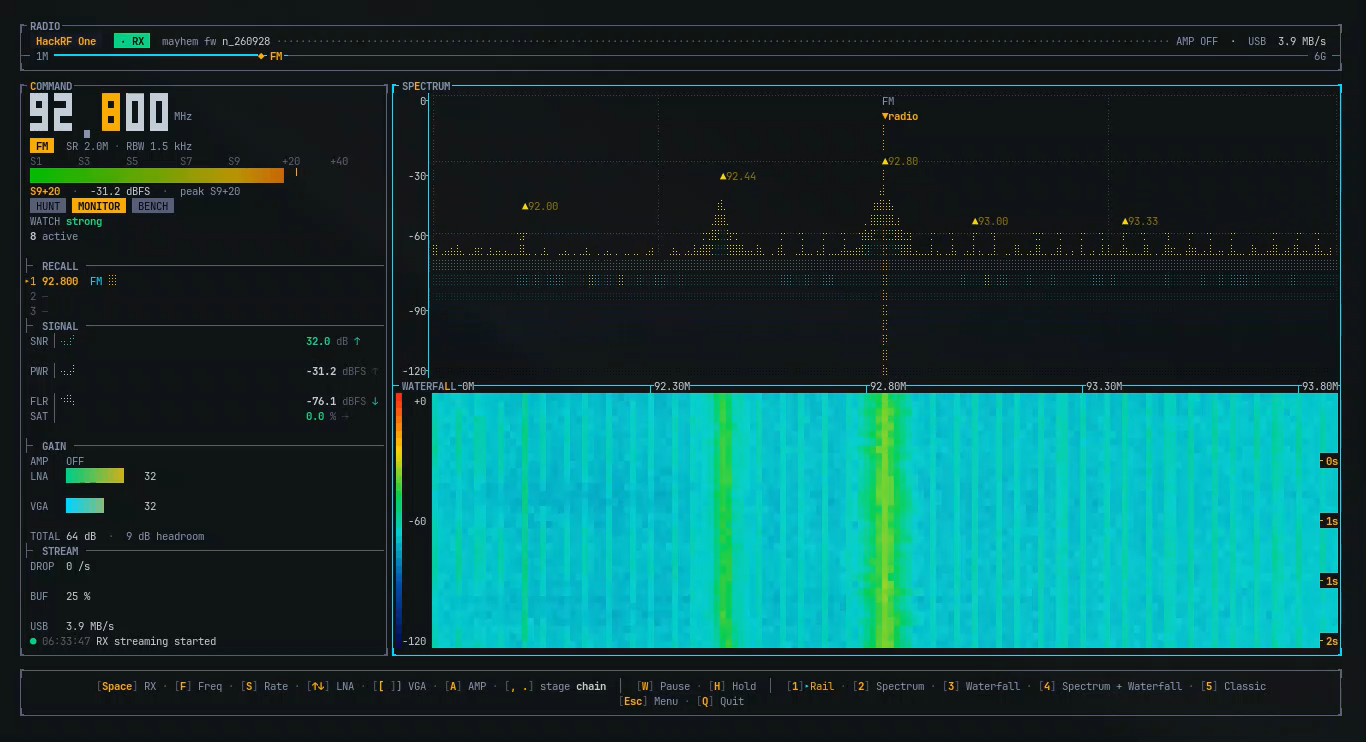1366x742 pixels.
Task: Select empty recall slot 2
Action: [x=39, y=296]
